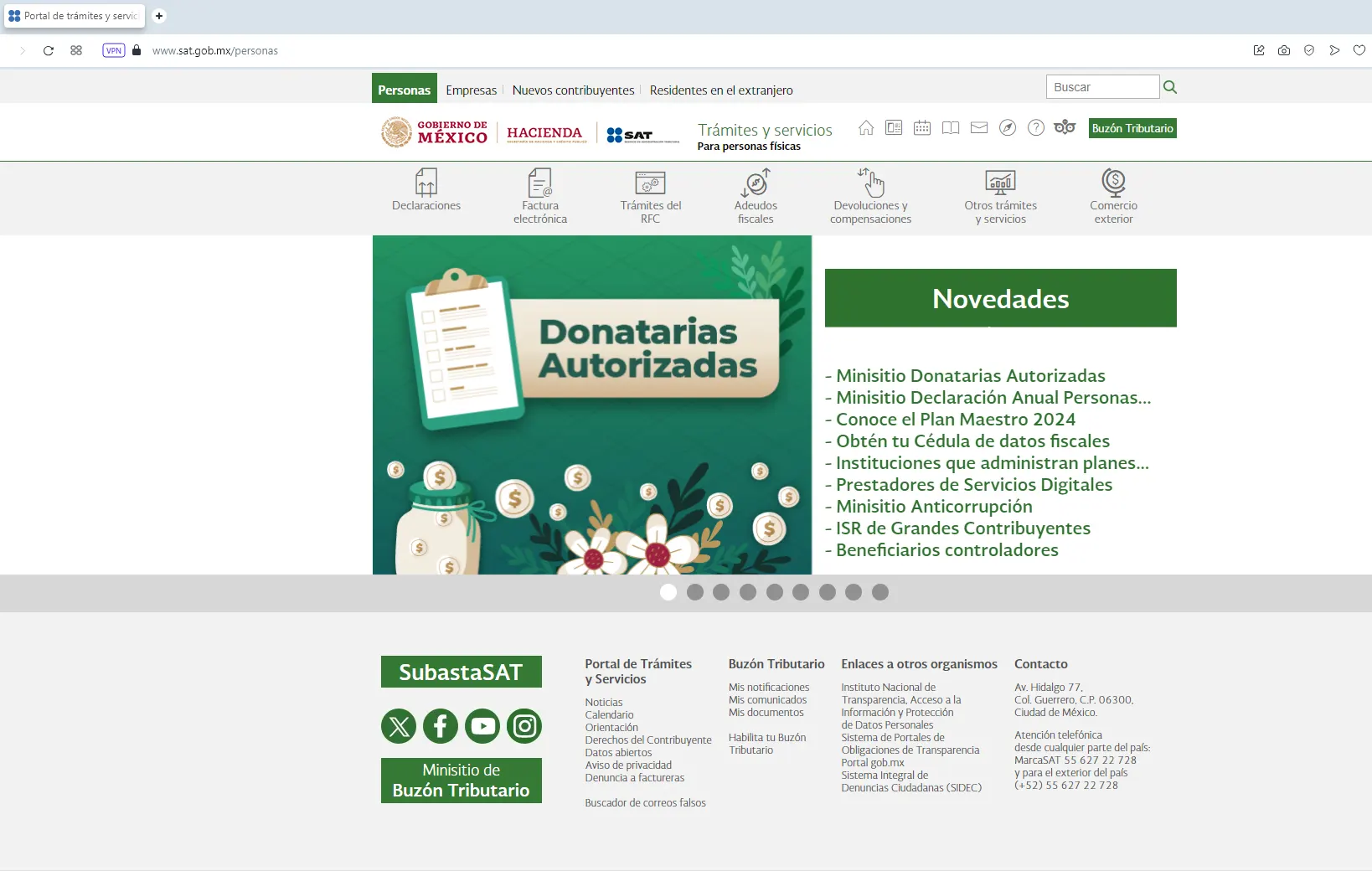The width and height of the screenshot is (1372, 871).
Task: Open the Declaraciones icon menu
Action: 426,183
